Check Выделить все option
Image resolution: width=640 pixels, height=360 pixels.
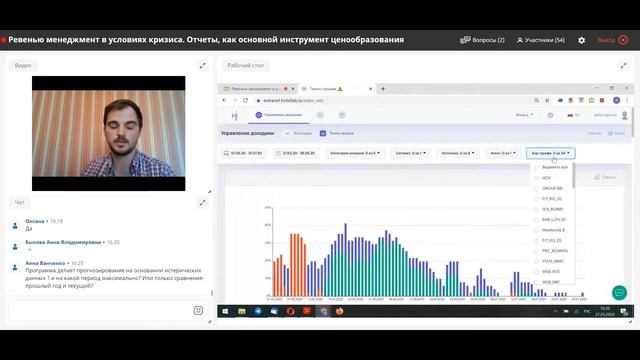(x=536, y=167)
